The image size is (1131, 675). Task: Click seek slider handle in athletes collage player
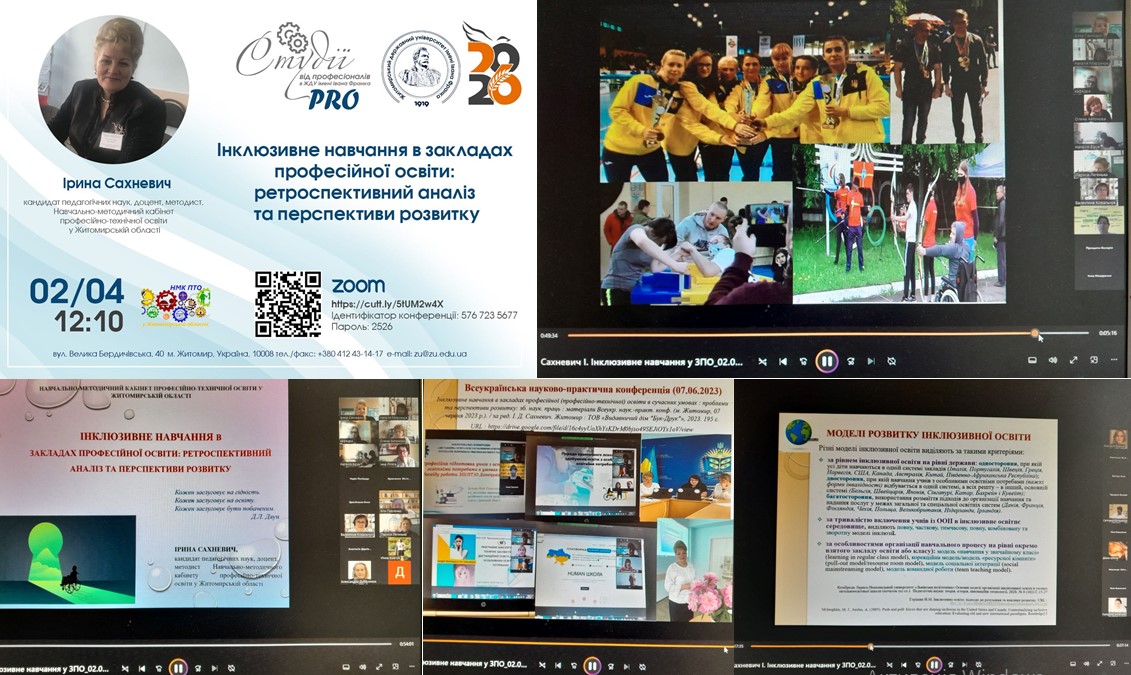(x=1035, y=334)
